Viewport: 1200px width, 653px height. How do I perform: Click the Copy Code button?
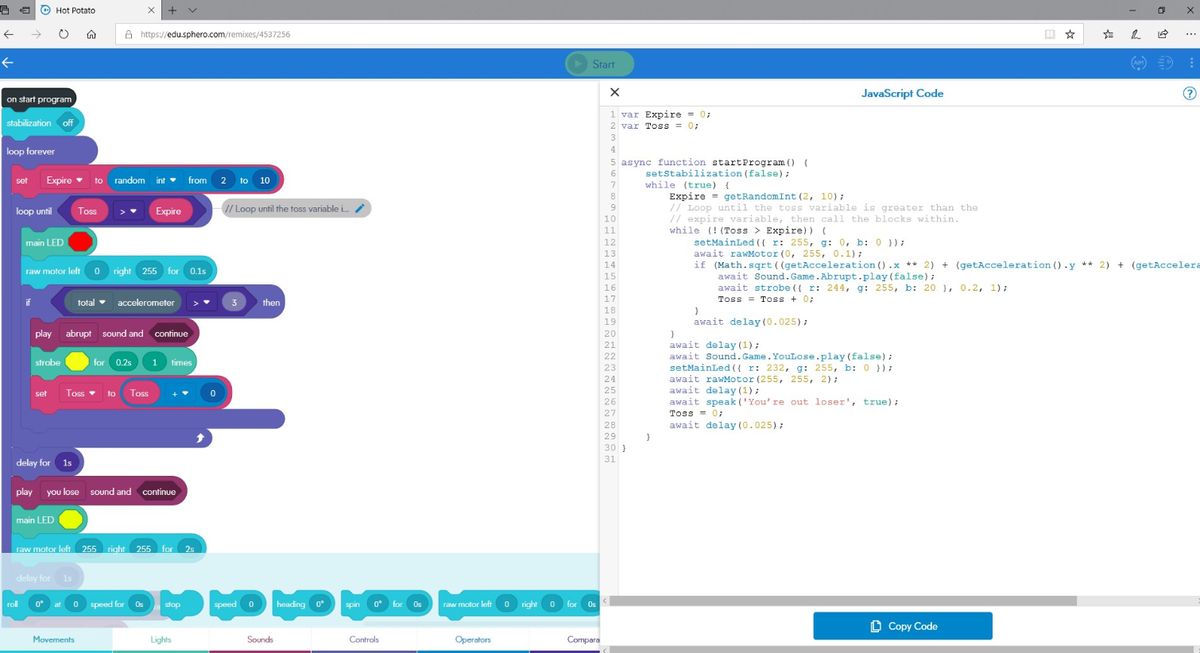[903, 626]
